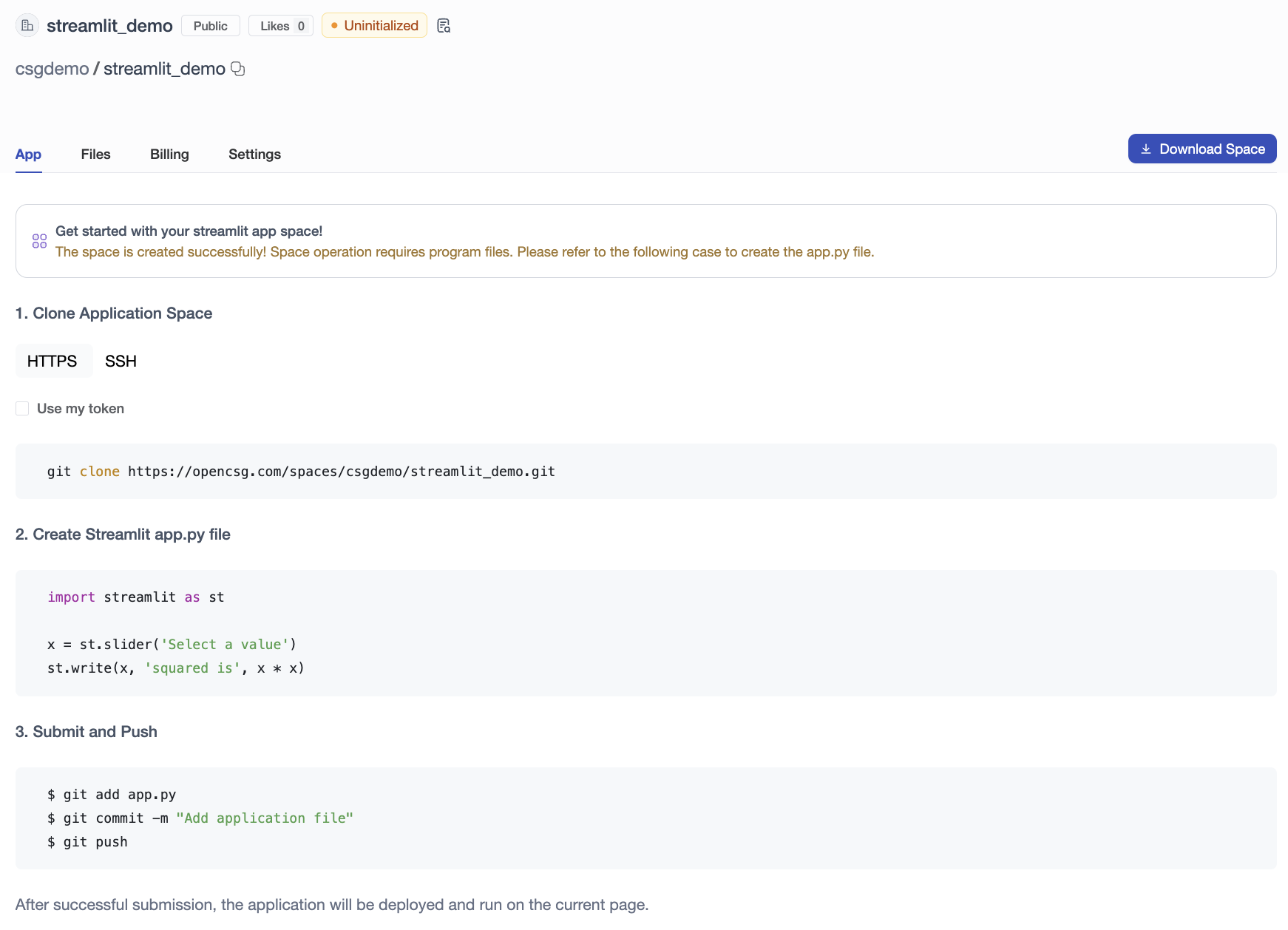Switch clone method to SSH
Screen dimensions: 1288x930
(x=121, y=362)
